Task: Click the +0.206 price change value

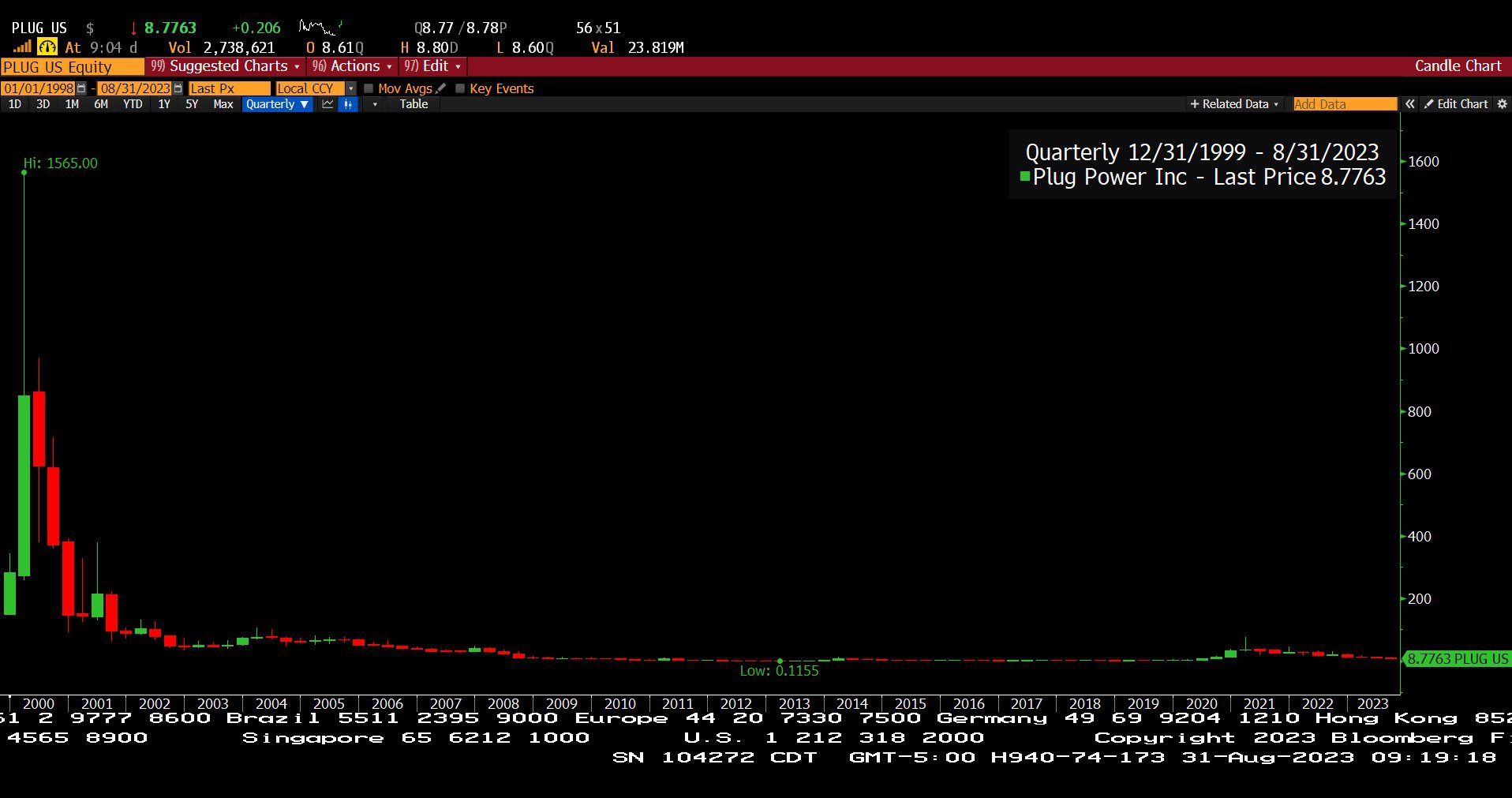Action: tap(256, 28)
